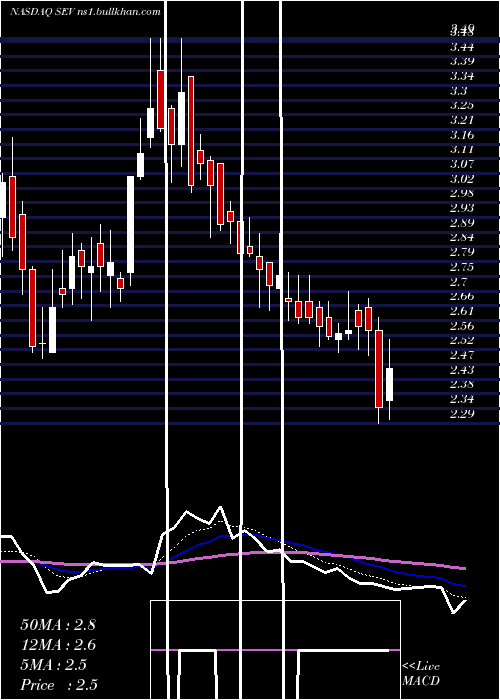
Task: Click the <<Live MACD label
Action: (x=421, y=674)
